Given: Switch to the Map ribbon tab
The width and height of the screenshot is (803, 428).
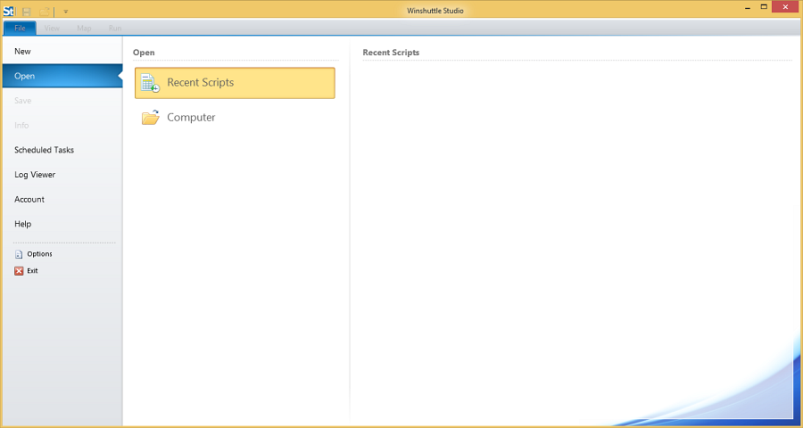Looking at the screenshot, I should pos(84,28).
